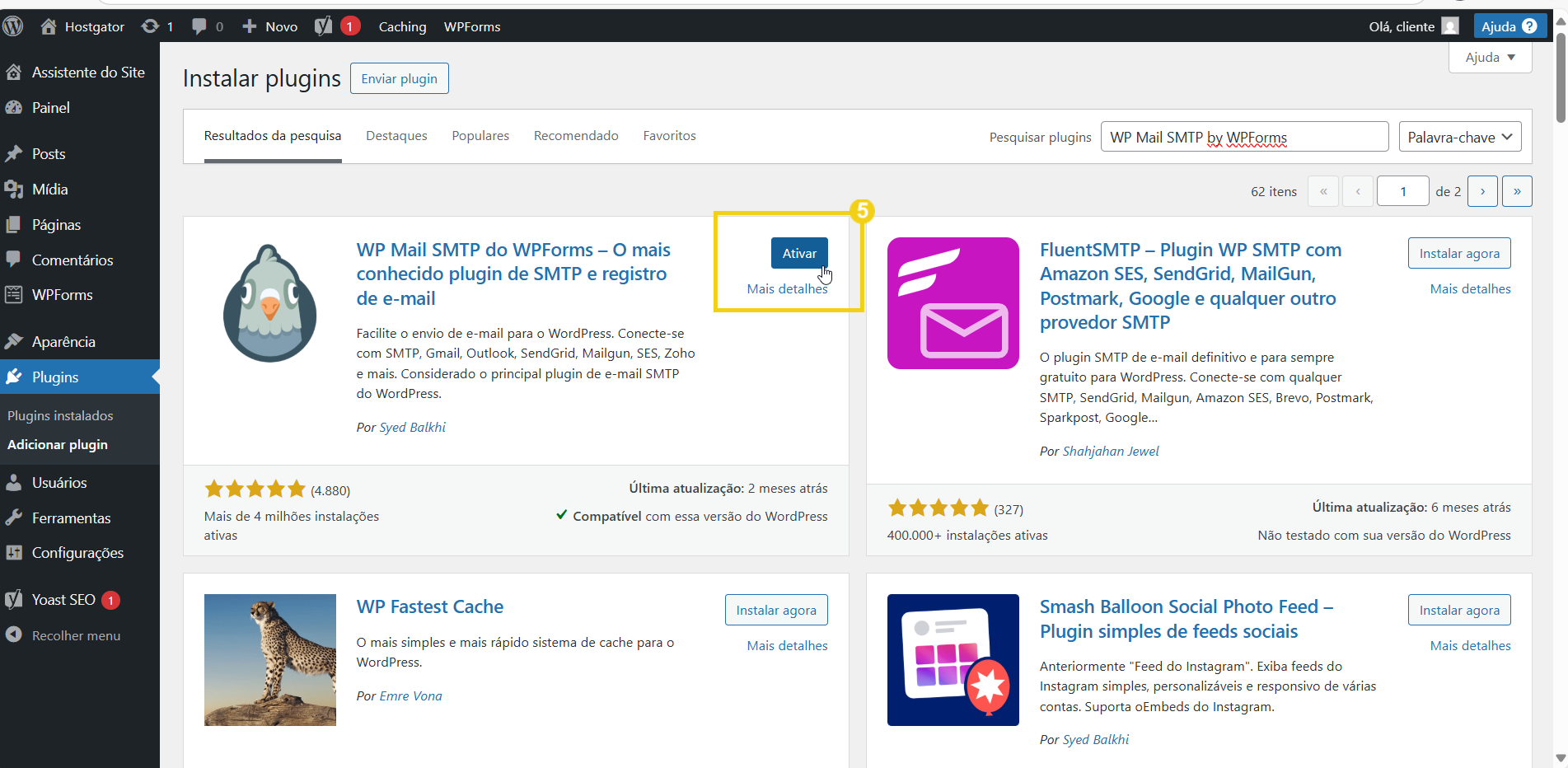Open Mais detalhes for WP Fastest Cache
This screenshot has height=768, width=1568.
[x=787, y=646]
